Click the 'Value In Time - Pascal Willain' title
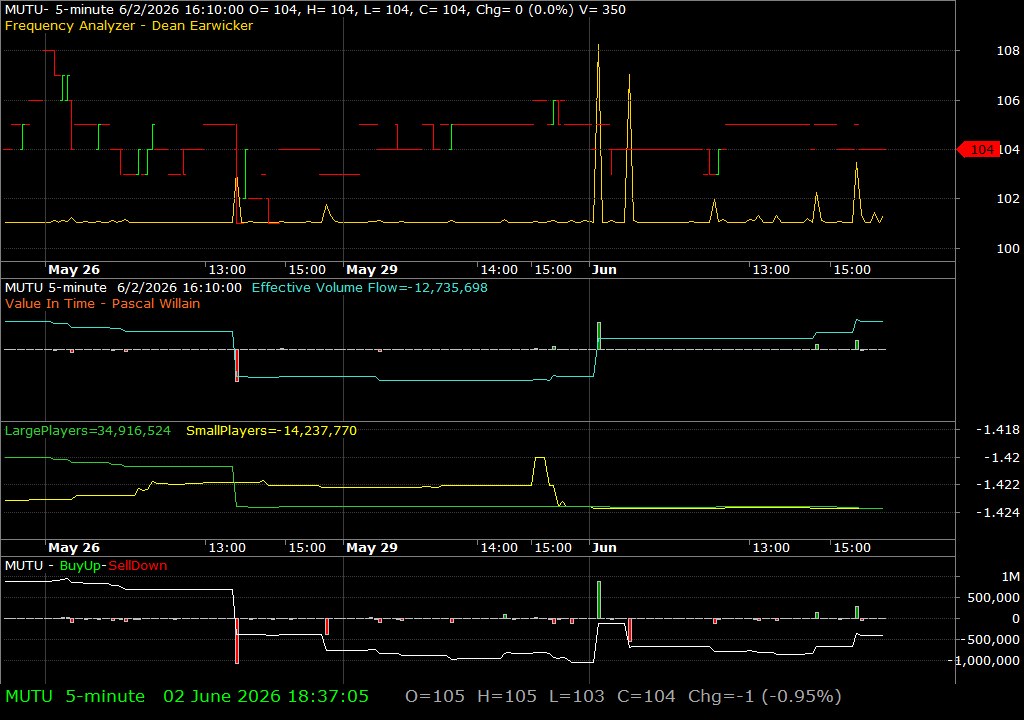Screen dimensions: 1024x720 click(103, 303)
